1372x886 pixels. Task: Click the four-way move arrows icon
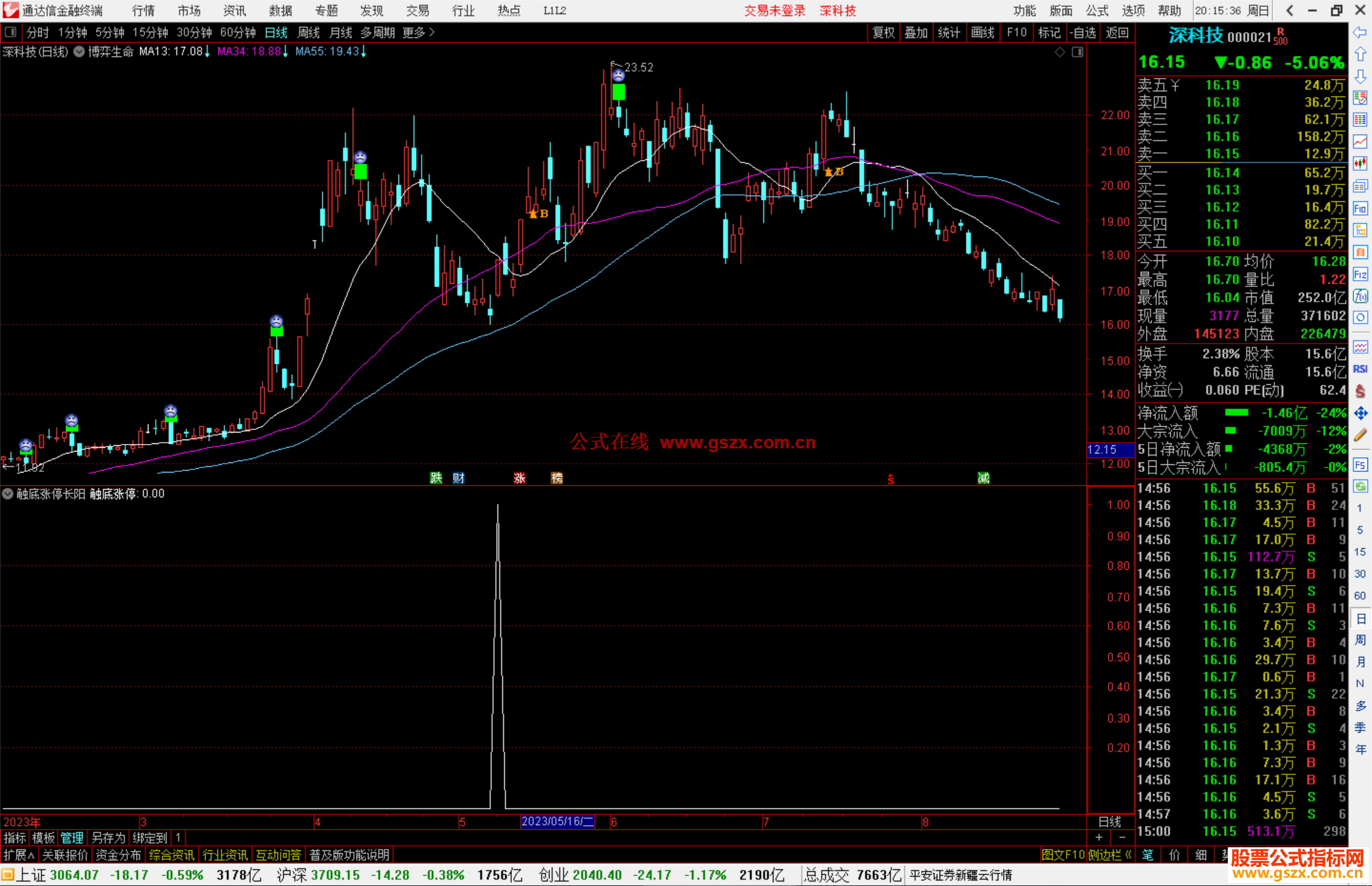pyautogui.click(x=1360, y=413)
